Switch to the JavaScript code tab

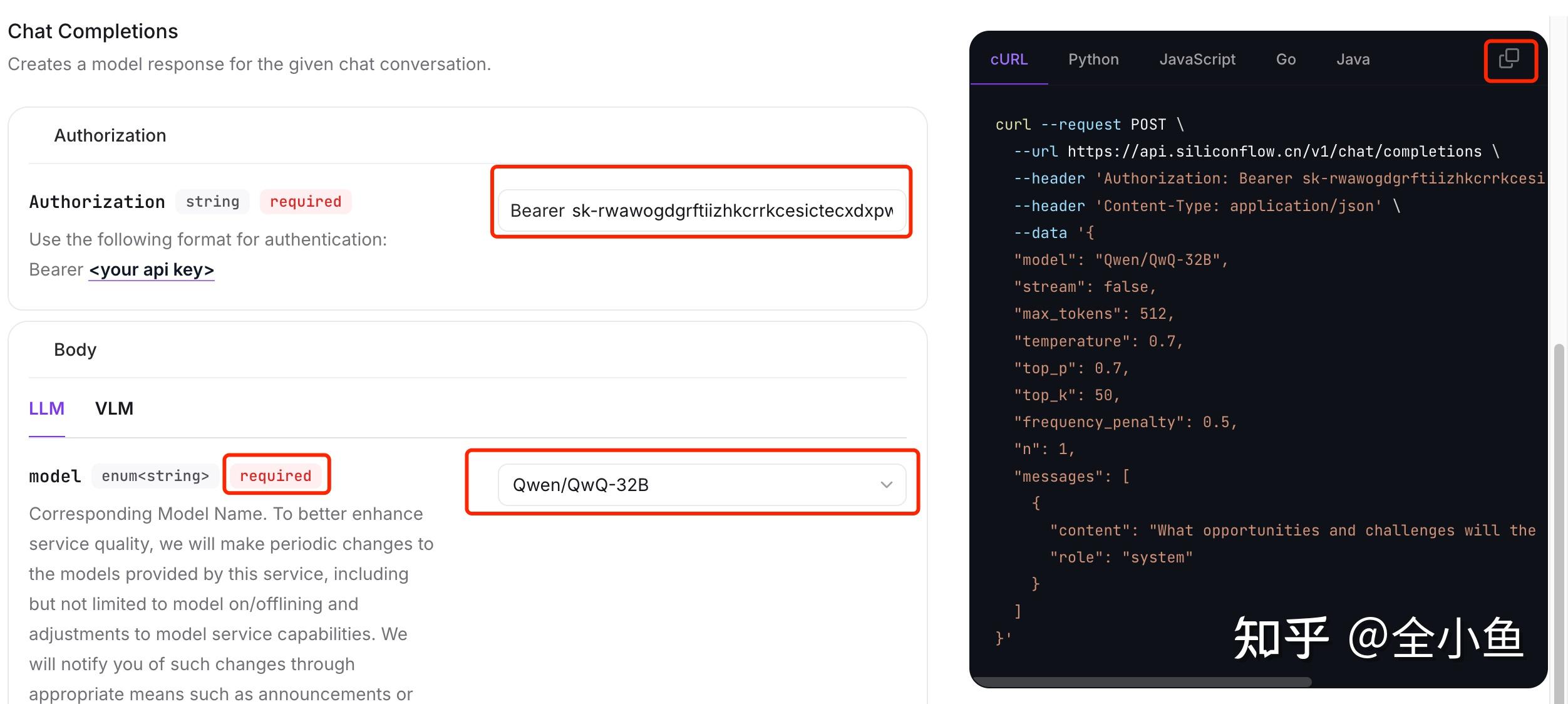point(1197,60)
